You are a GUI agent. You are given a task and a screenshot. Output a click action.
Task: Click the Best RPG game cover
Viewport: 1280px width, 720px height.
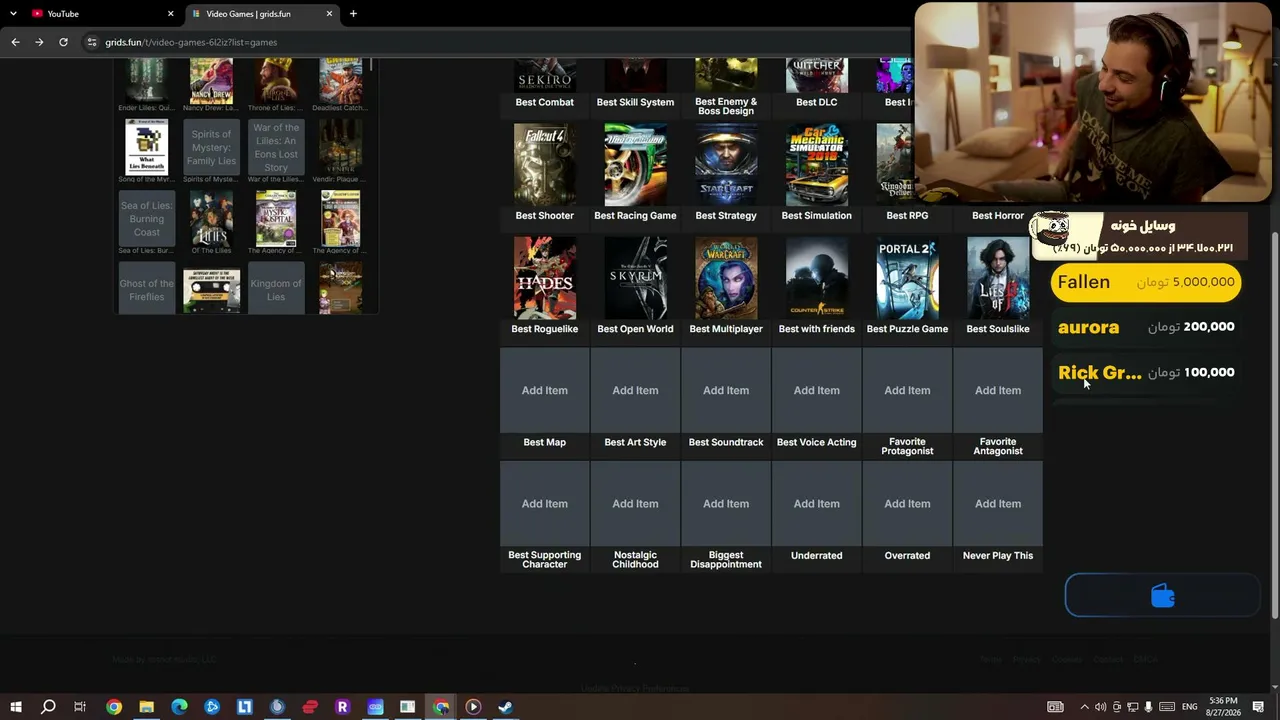(894, 165)
